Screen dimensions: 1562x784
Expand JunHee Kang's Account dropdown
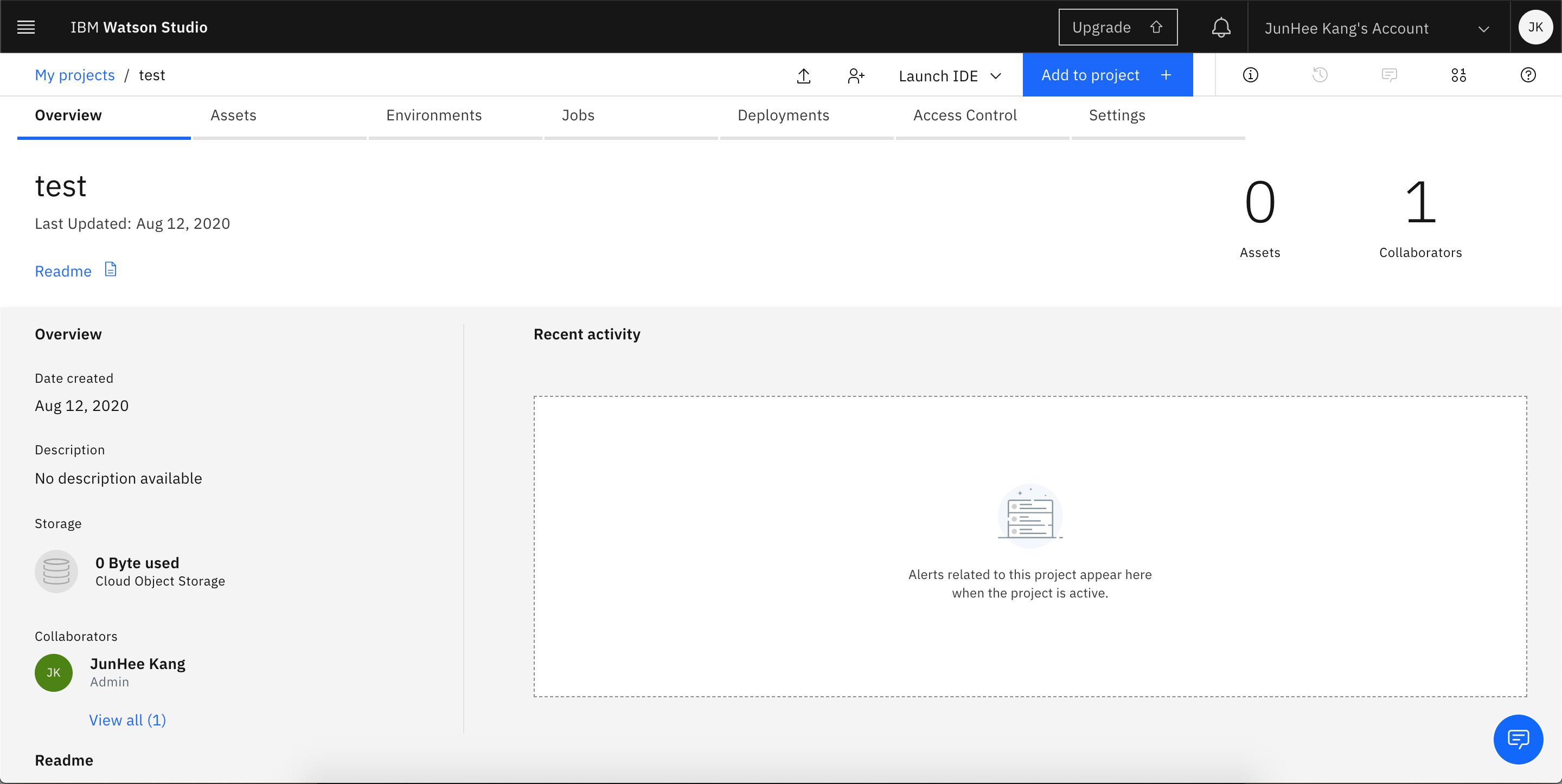[1377, 29]
